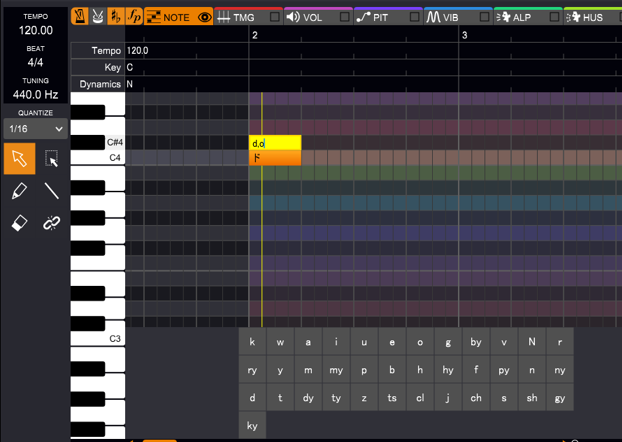Click the phoneme key 'o'
Screen dimensions: 622x442
420,342
